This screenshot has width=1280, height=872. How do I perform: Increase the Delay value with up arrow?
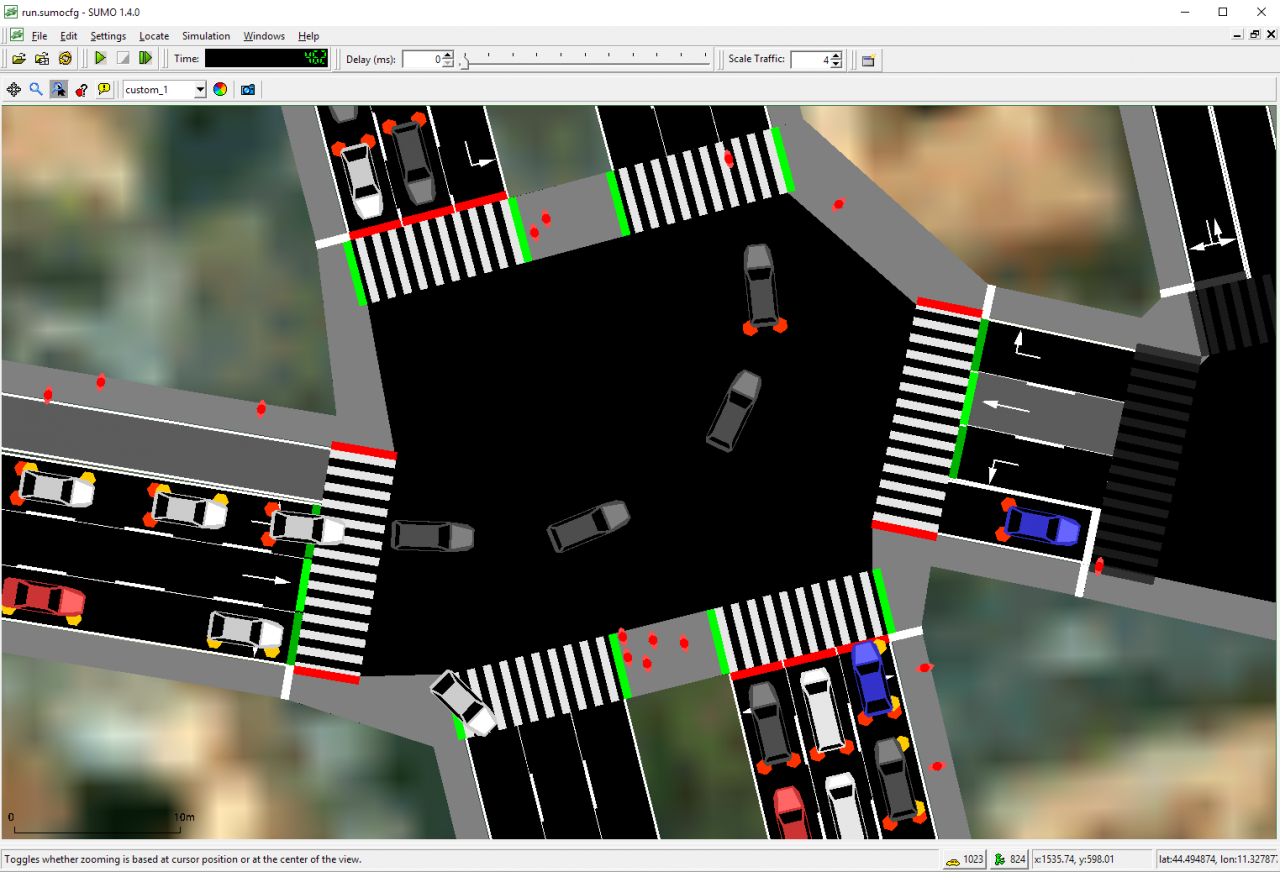pos(448,55)
